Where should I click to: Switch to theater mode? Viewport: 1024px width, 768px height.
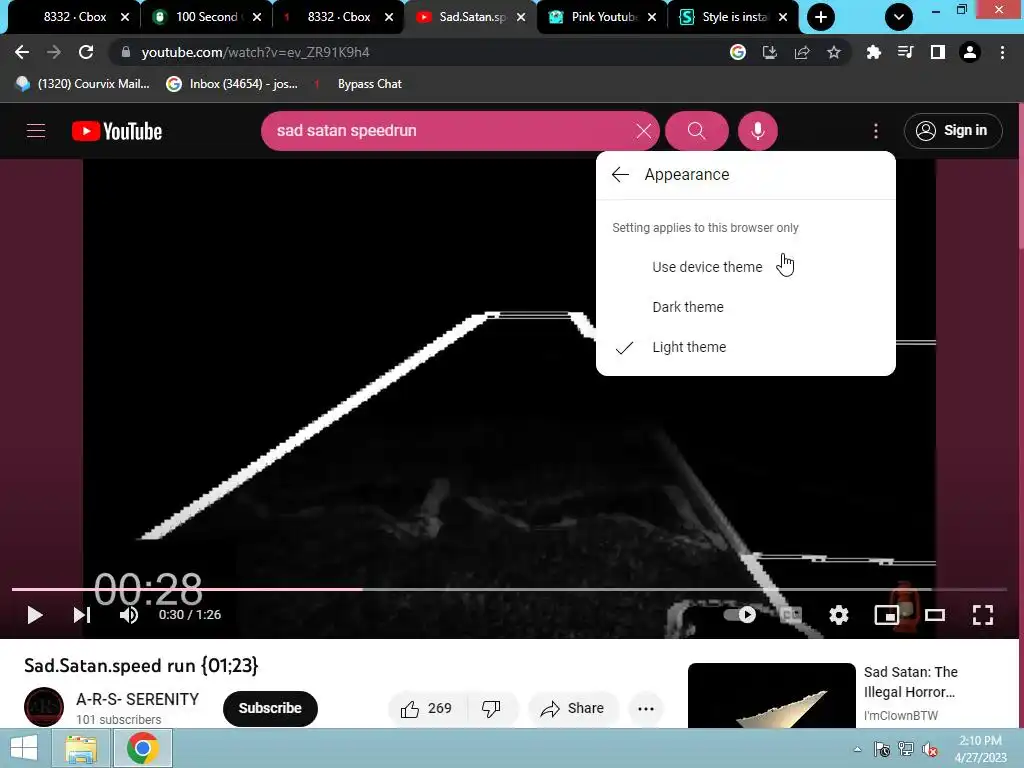[x=935, y=615]
